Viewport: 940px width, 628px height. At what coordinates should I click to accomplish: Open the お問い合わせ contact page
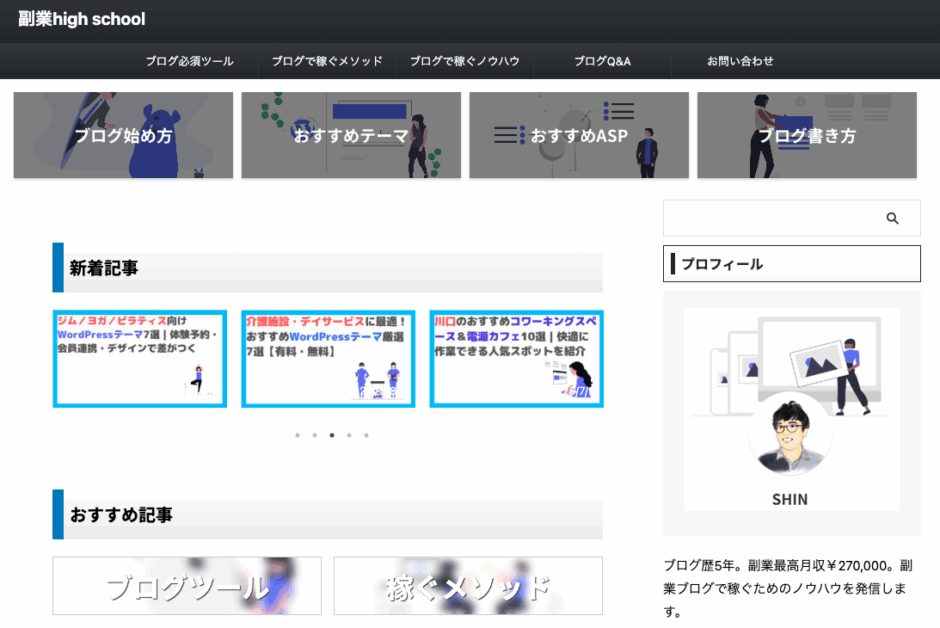pos(740,61)
